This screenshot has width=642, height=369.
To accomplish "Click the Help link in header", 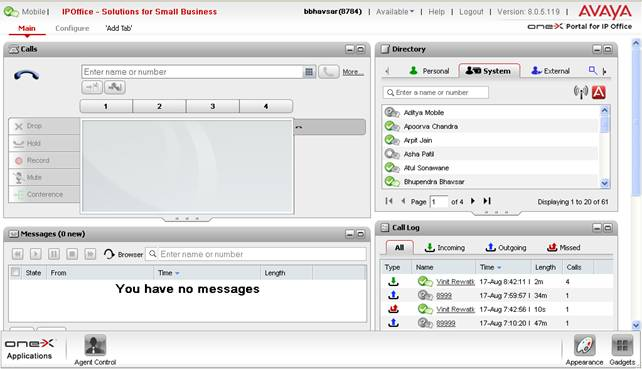I will (436, 12).
